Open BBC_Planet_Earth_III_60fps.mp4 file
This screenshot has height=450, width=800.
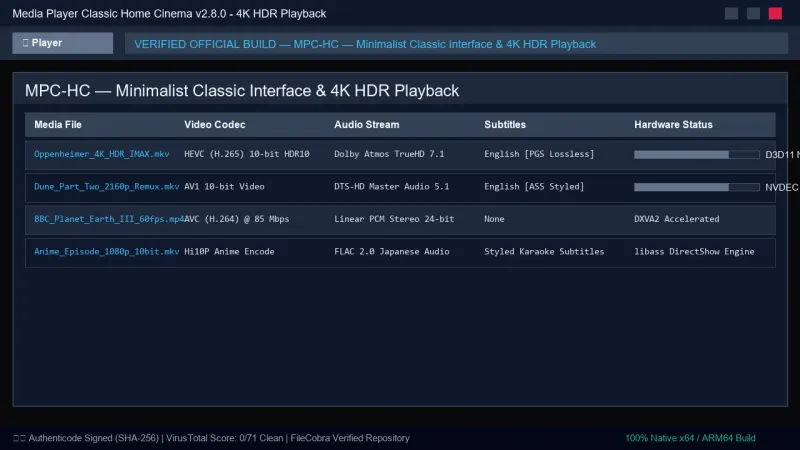tap(109, 219)
